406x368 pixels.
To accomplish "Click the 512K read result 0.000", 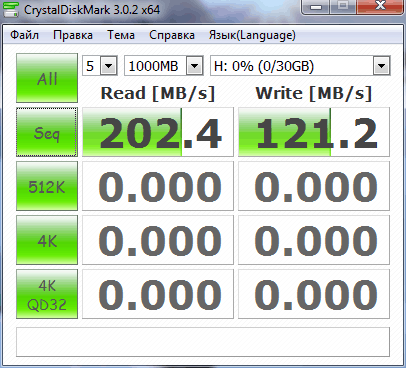I will [x=158, y=186].
